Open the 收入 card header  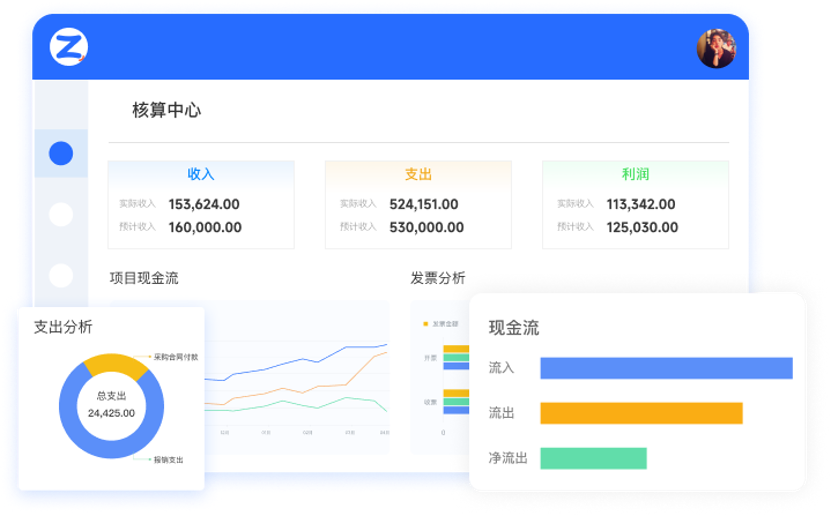point(201,174)
